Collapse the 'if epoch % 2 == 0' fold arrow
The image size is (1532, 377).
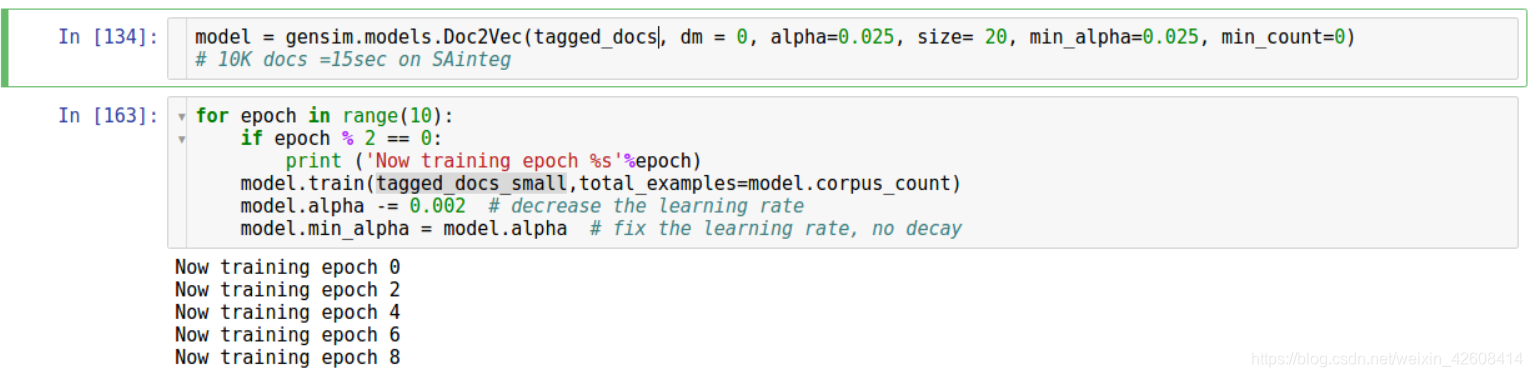click(x=181, y=139)
